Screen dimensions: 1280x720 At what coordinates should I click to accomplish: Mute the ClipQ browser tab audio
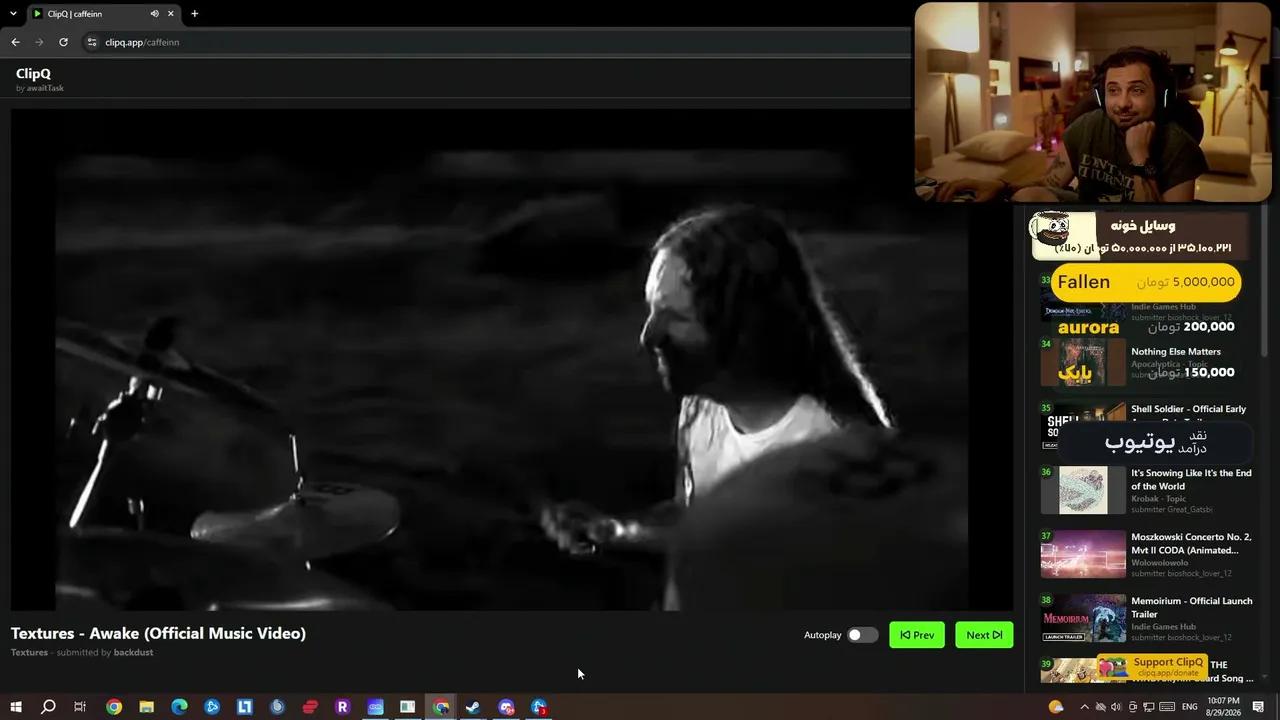[154, 14]
